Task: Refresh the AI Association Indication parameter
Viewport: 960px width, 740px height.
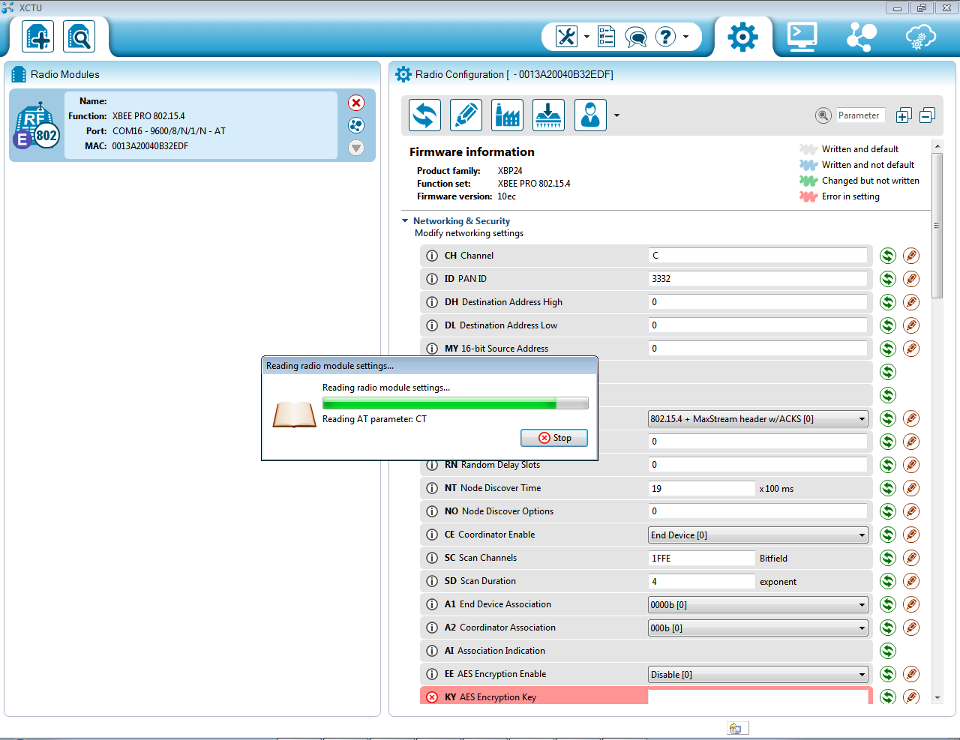Action: click(x=888, y=651)
